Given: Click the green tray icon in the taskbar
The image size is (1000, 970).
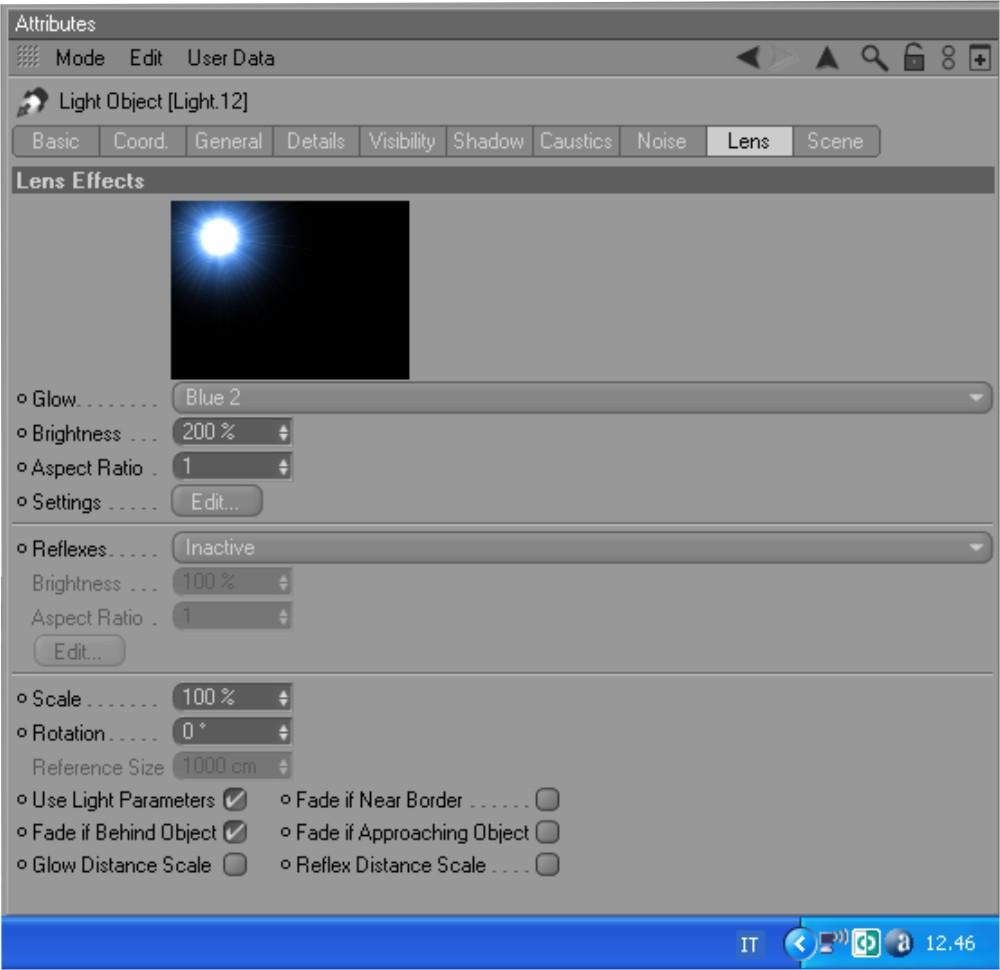Looking at the screenshot, I should pos(866,943).
